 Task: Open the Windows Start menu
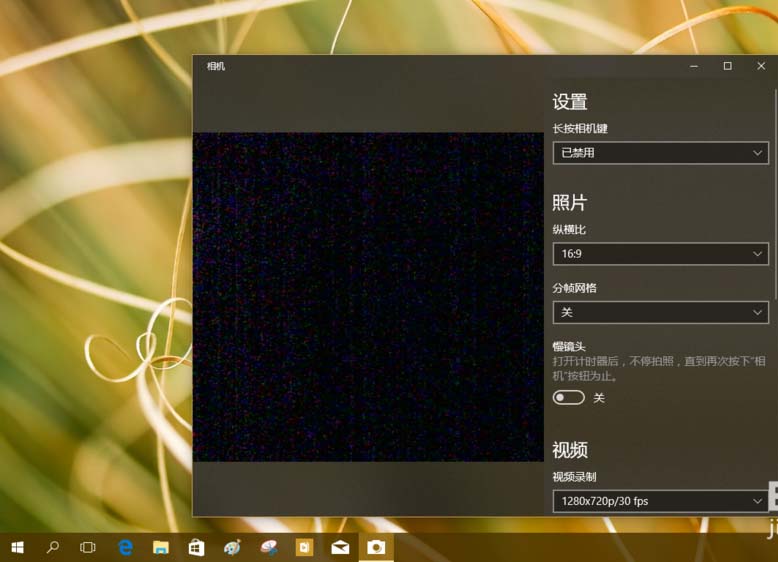17,547
